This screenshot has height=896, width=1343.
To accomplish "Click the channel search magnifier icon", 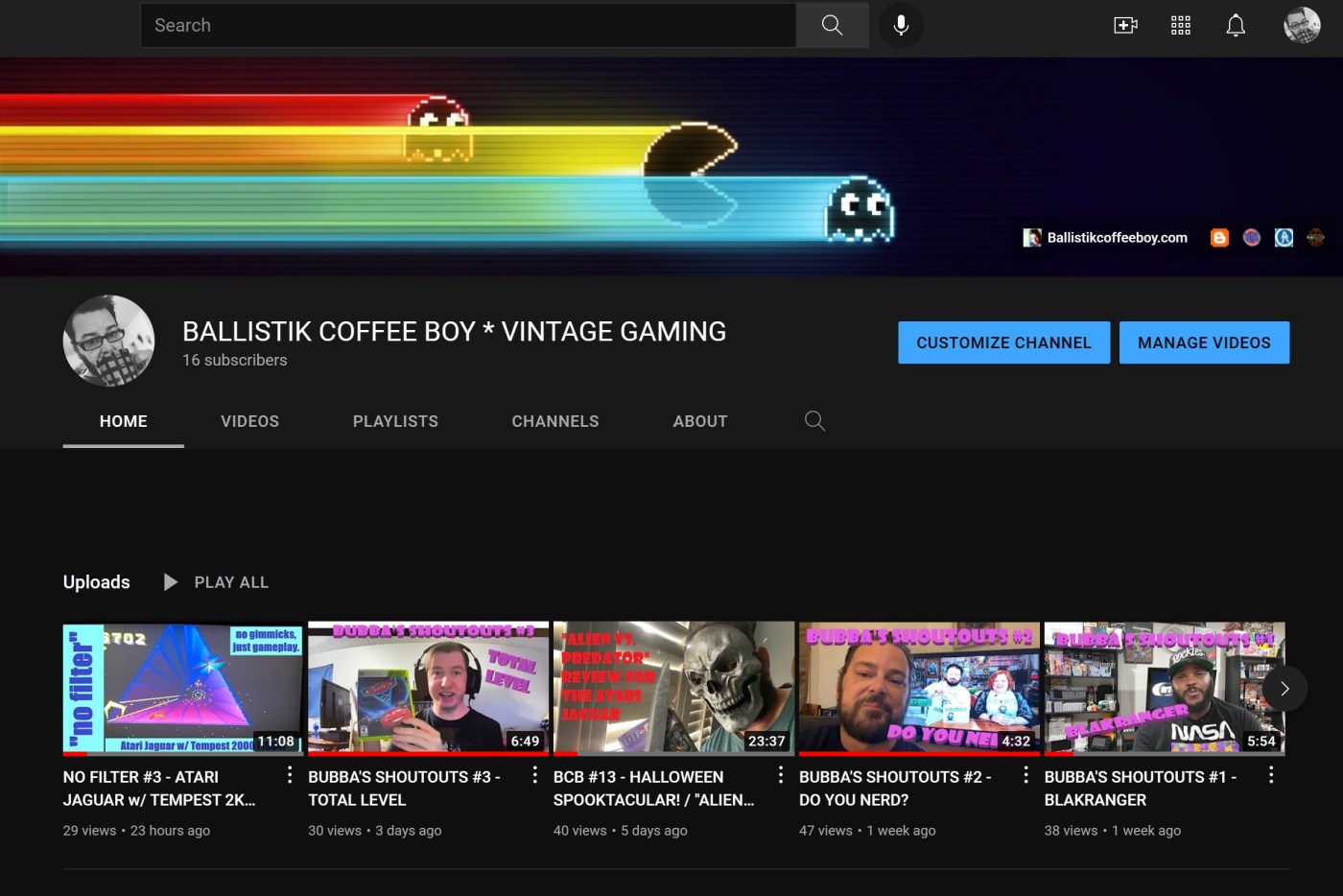I will 814,421.
